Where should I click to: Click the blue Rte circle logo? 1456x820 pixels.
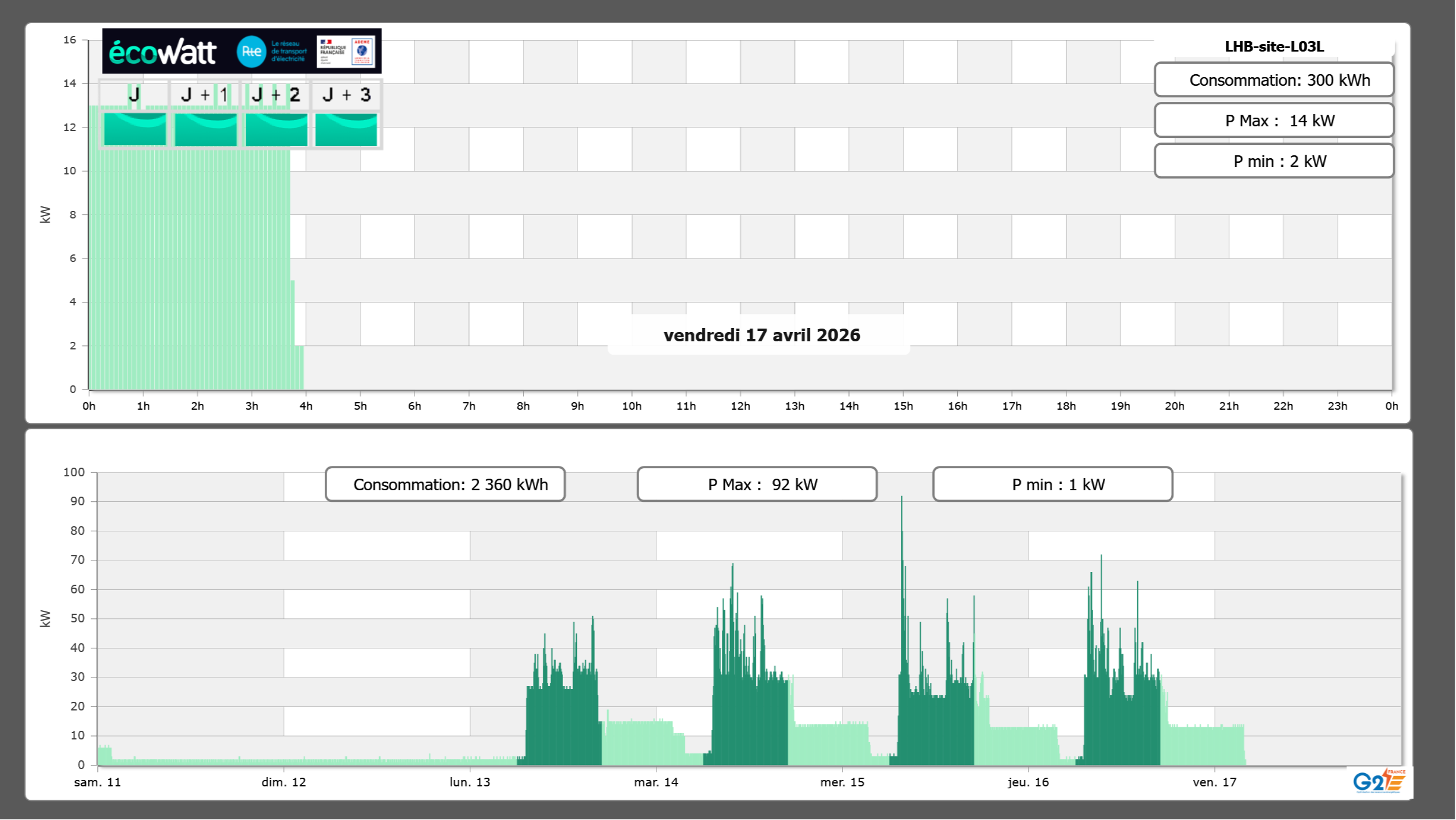click(x=251, y=52)
